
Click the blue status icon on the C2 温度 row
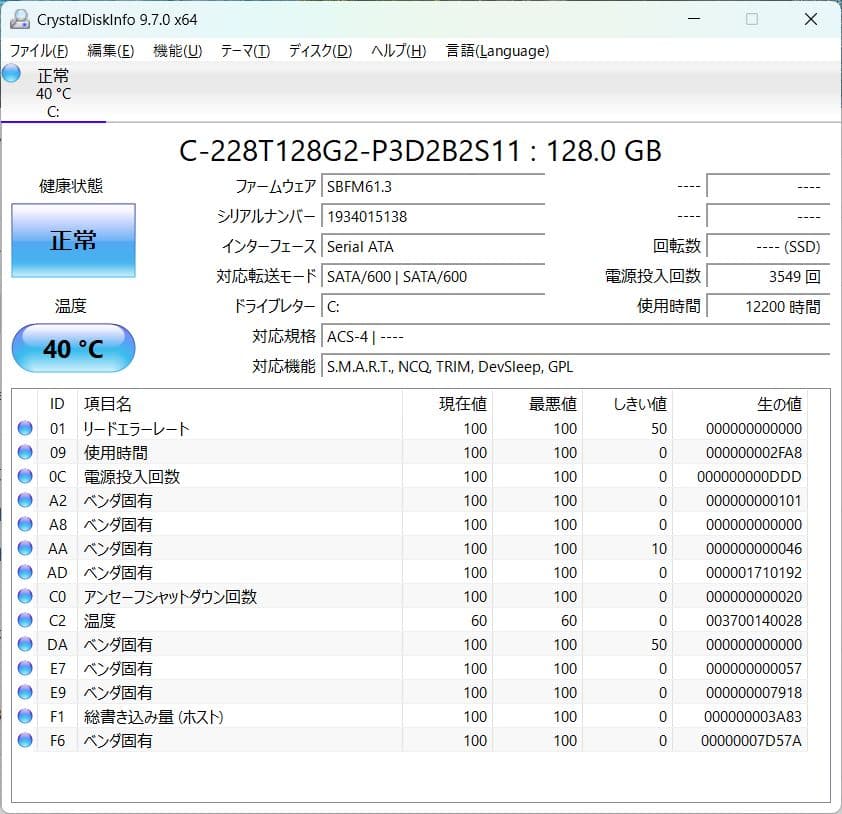(x=25, y=621)
